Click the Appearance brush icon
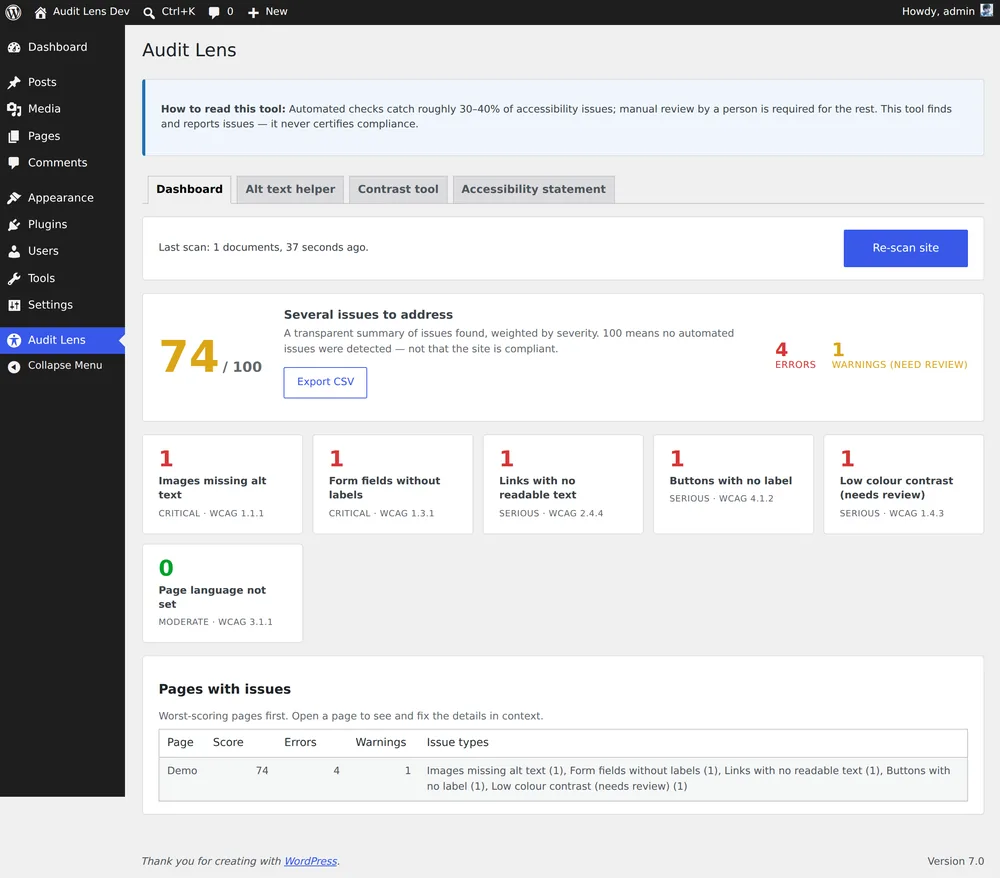The height and width of the screenshot is (878, 1000). click(14, 198)
